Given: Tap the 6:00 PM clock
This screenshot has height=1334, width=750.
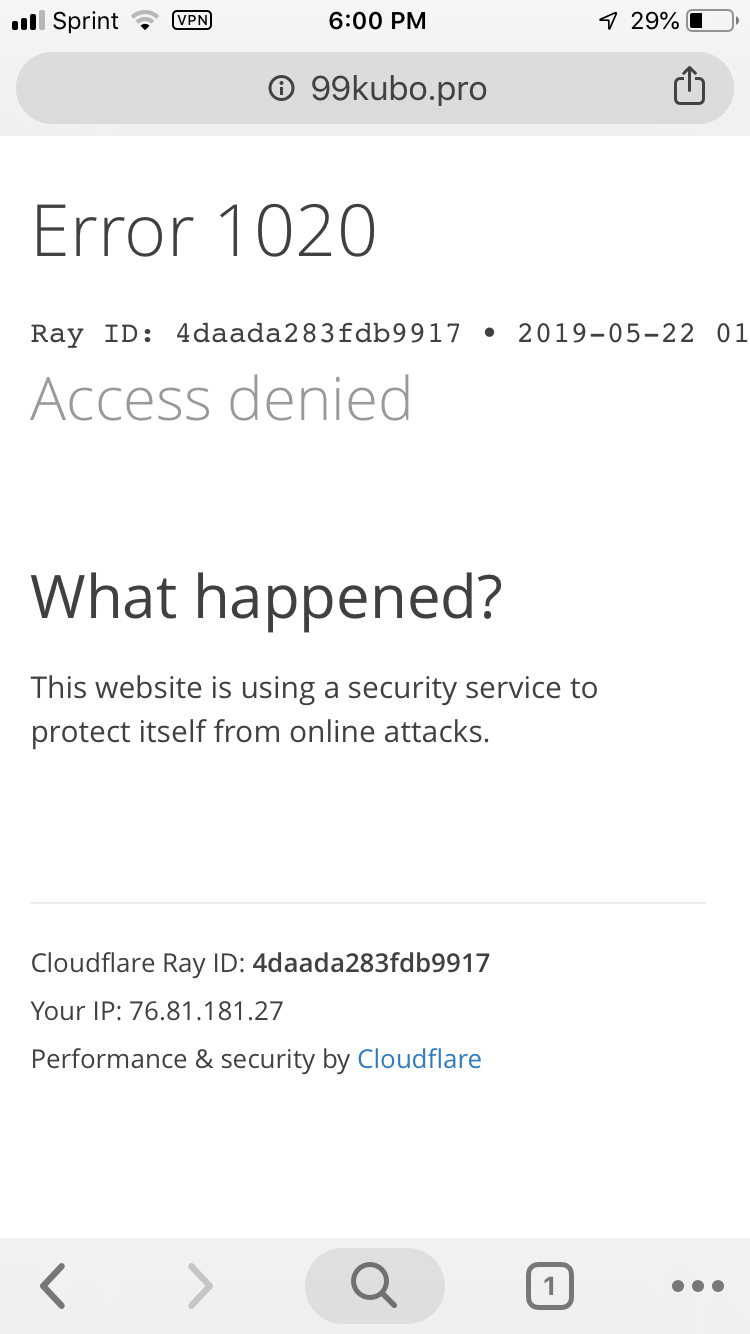Looking at the screenshot, I should 377,21.
